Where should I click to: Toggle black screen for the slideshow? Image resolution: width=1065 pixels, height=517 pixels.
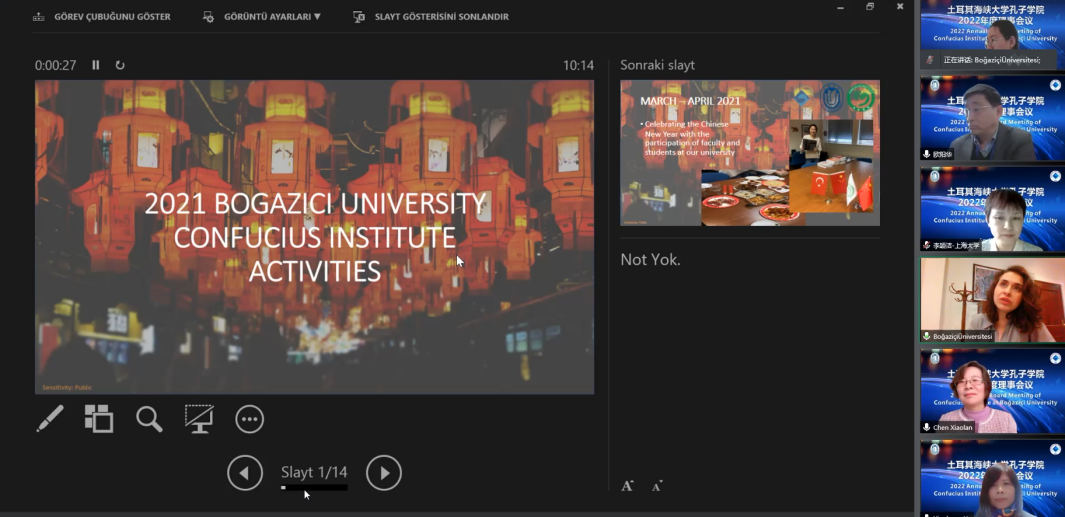coord(200,419)
